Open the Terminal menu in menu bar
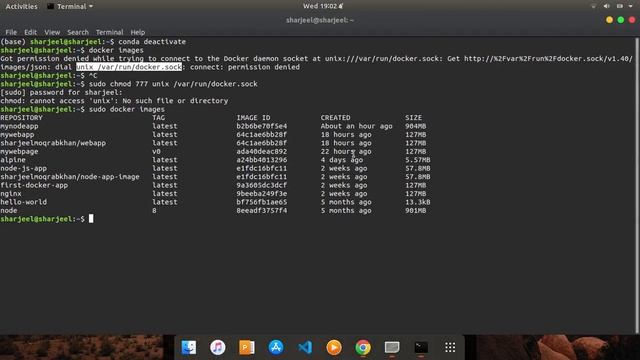The height and width of the screenshot is (360, 640). 109,32
